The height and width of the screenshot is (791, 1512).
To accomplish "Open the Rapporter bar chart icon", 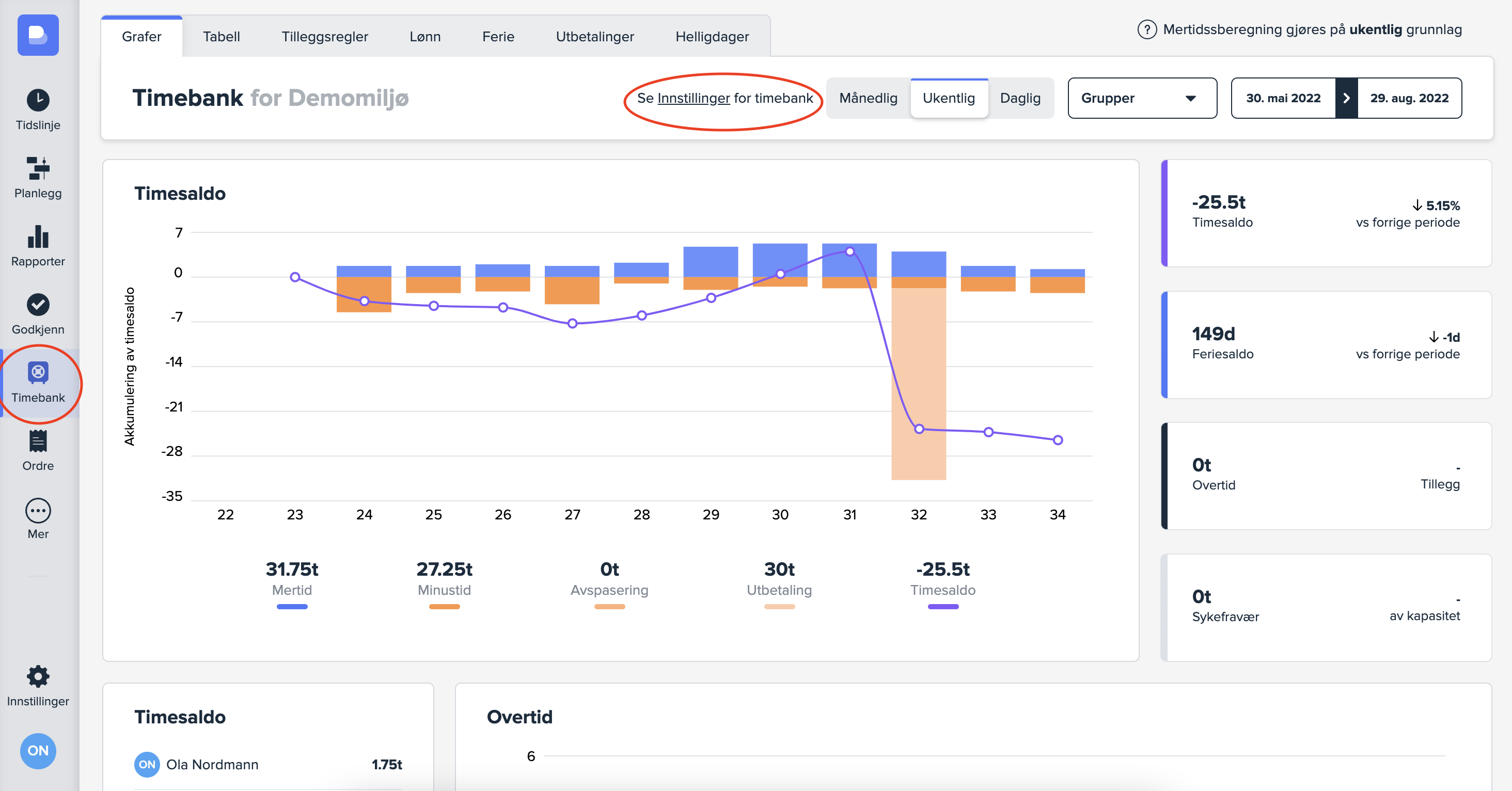I will (x=38, y=236).
